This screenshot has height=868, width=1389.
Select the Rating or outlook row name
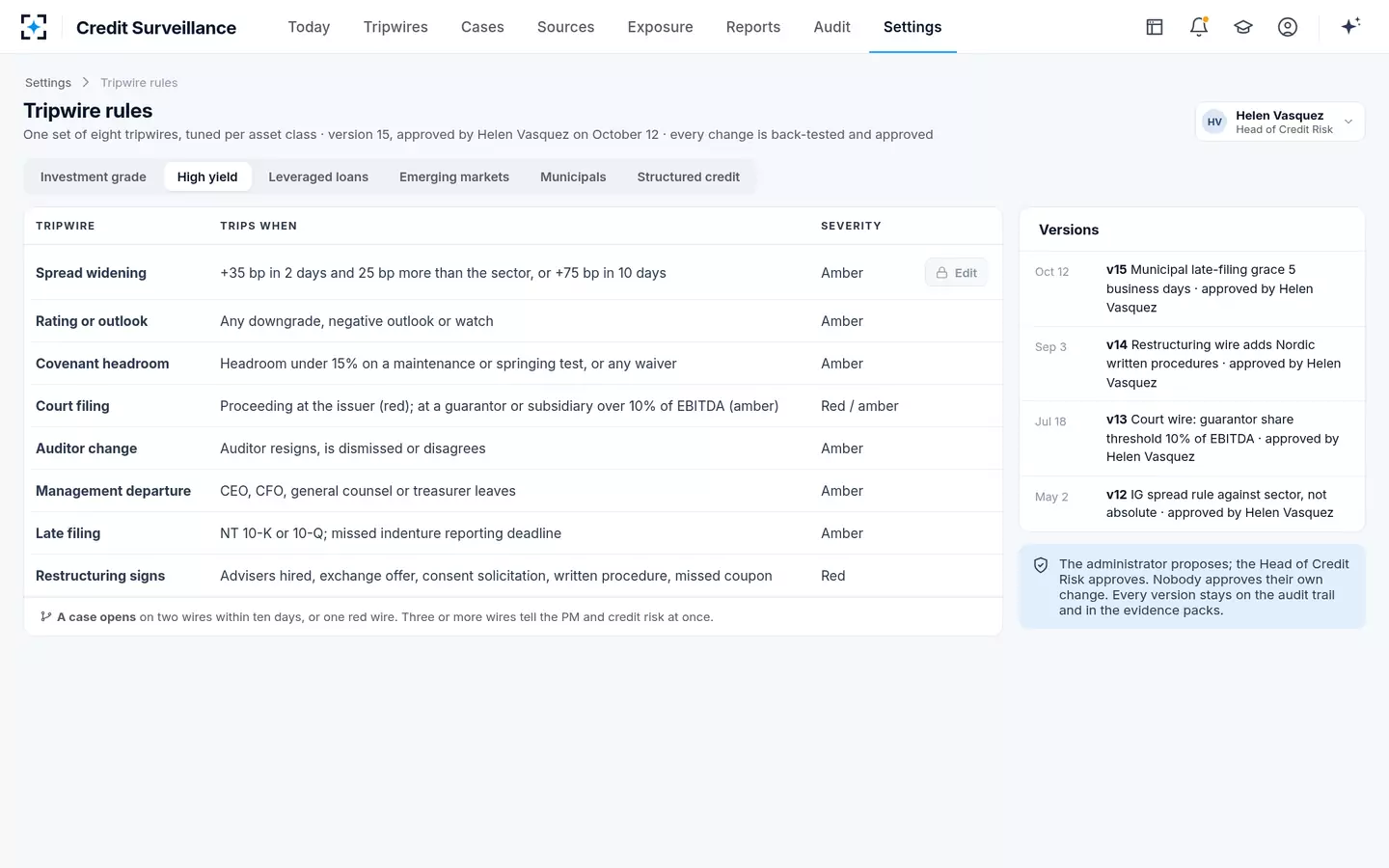pyautogui.click(x=92, y=321)
